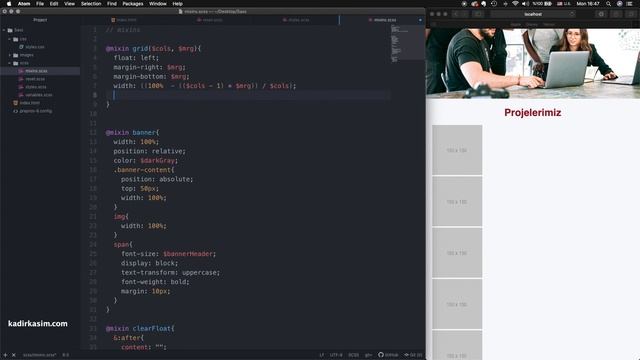640x360 pixels.
Task: Open the Packages menu
Action: 133,4
